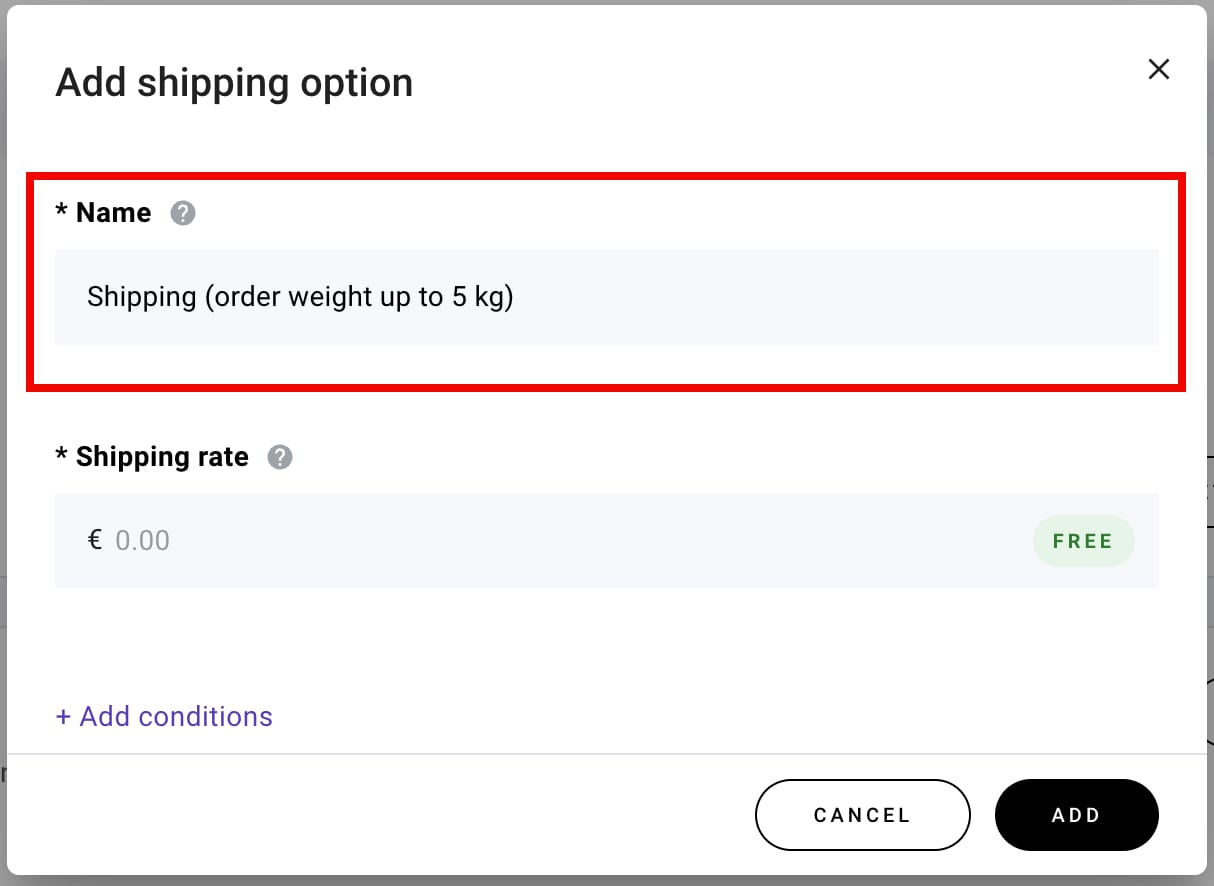The width and height of the screenshot is (1214, 886).
Task: Expand conditions via Add conditions
Action: 163,716
